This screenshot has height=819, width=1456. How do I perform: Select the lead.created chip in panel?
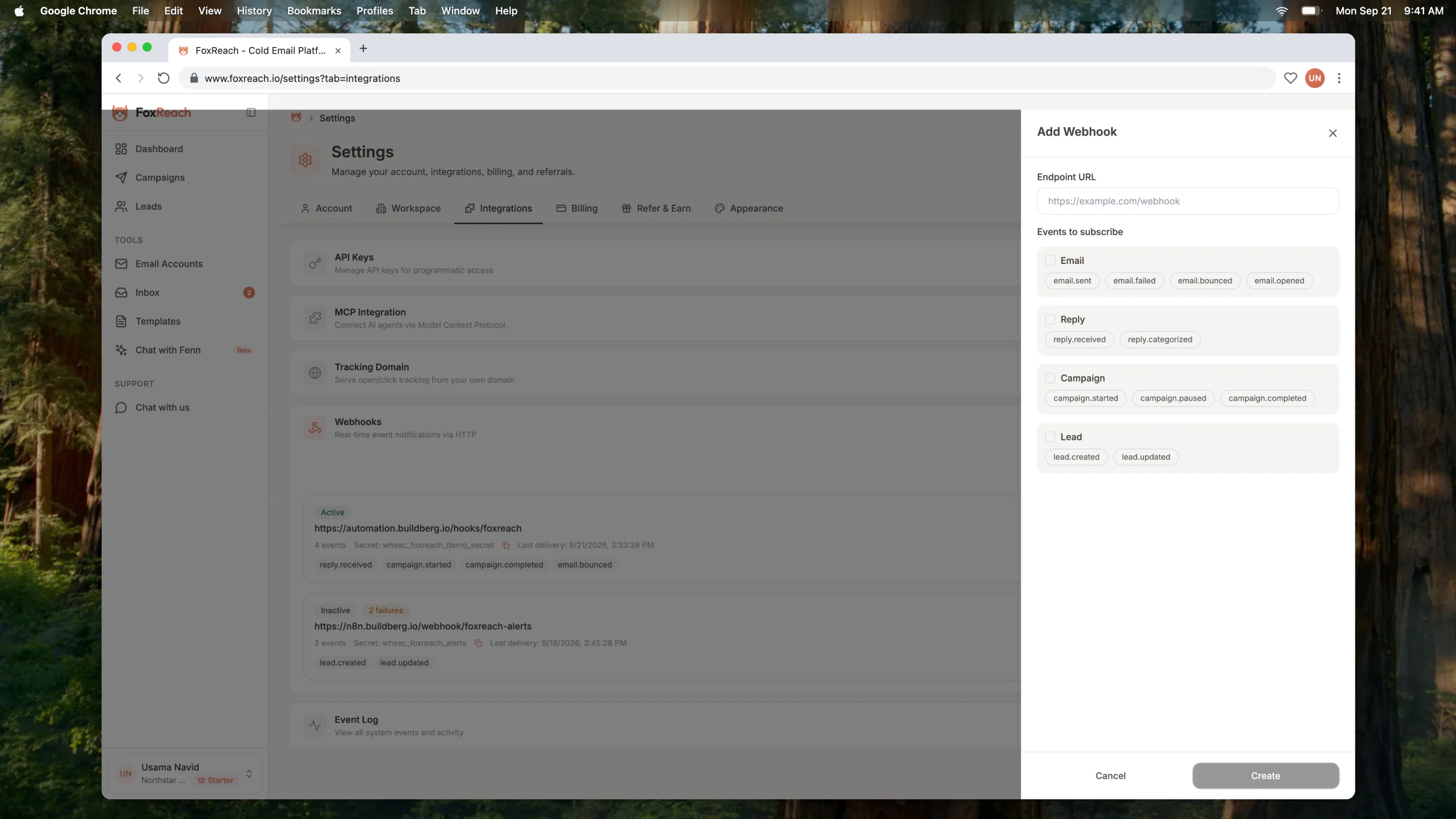pyautogui.click(x=1076, y=457)
